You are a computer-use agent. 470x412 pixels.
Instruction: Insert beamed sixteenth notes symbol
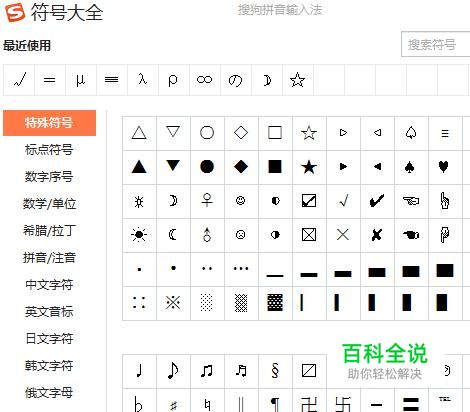(241, 370)
